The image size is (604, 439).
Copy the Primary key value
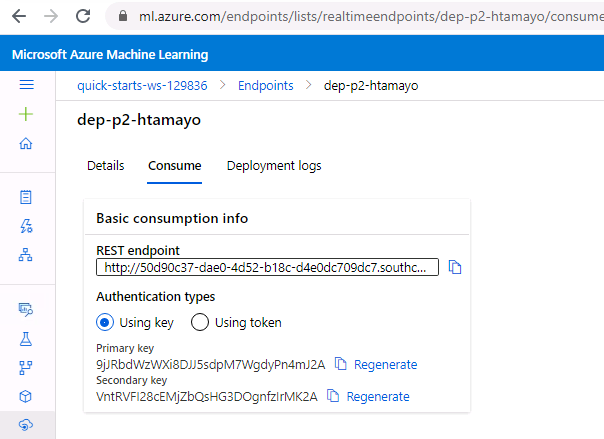(x=341, y=364)
